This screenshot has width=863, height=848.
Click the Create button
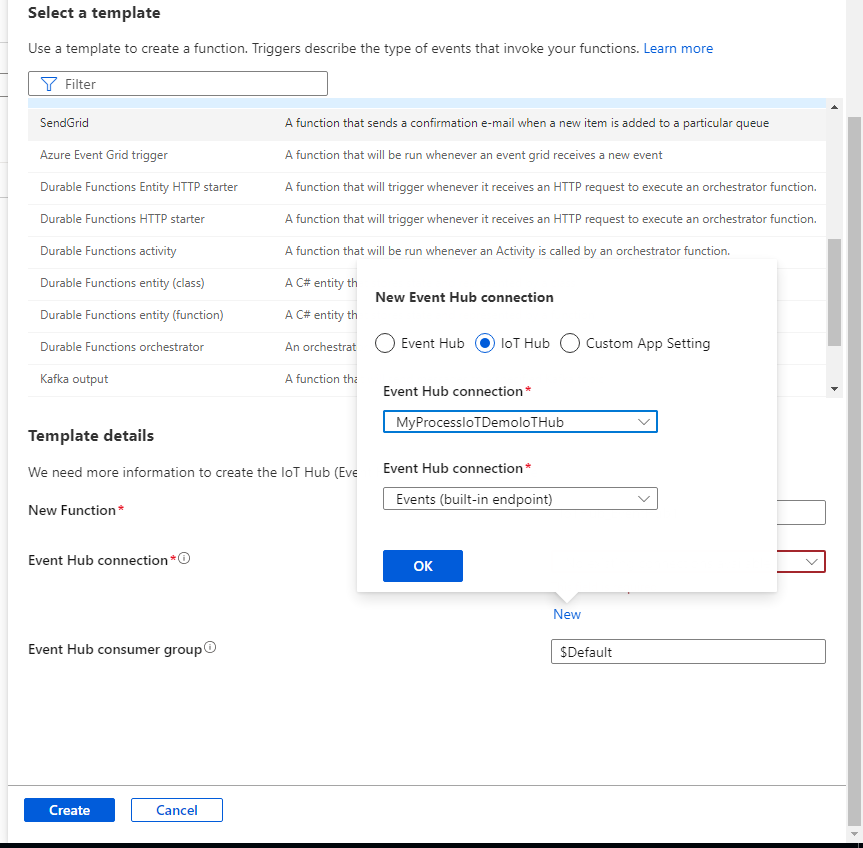tap(69, 810)
